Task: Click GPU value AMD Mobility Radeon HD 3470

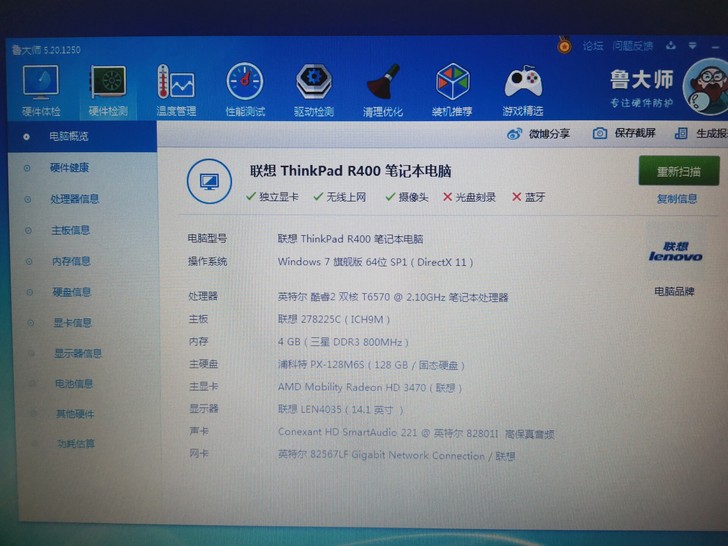Action: pos(370,387)
